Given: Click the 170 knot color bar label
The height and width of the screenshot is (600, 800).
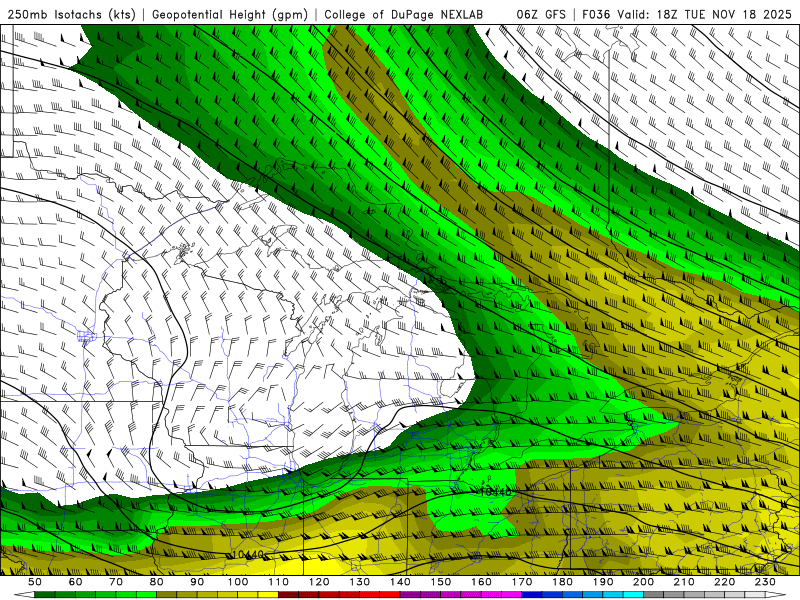Looking at the screenshot, I should (521, 582).
